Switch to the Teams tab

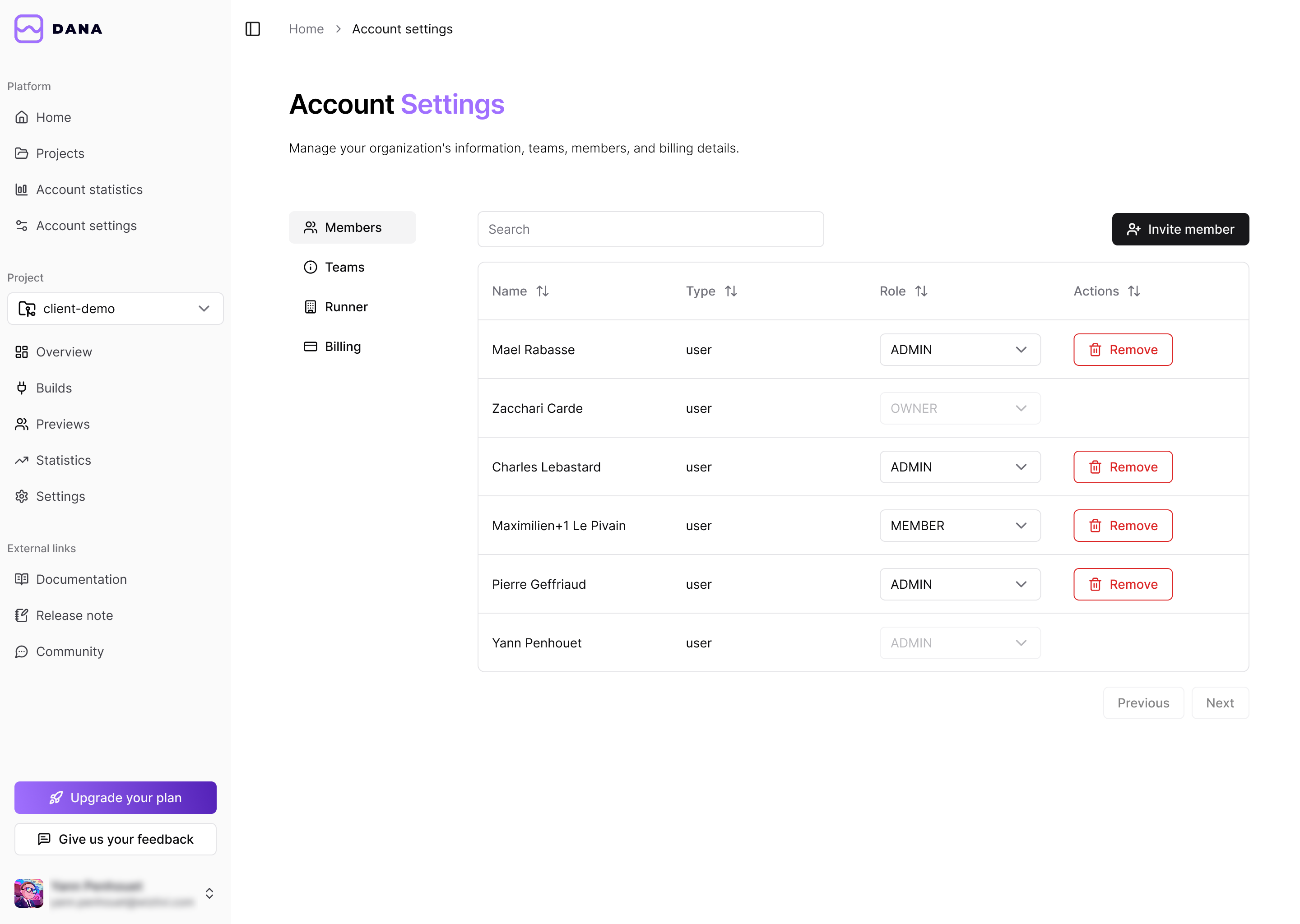[x=344, y=267]
